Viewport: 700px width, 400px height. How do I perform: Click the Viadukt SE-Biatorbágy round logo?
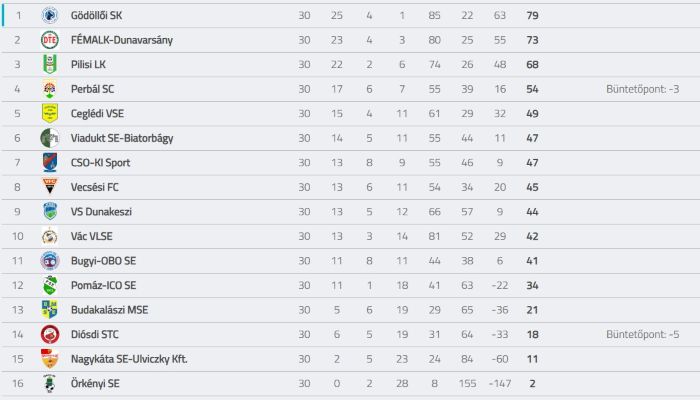point(50,138)
